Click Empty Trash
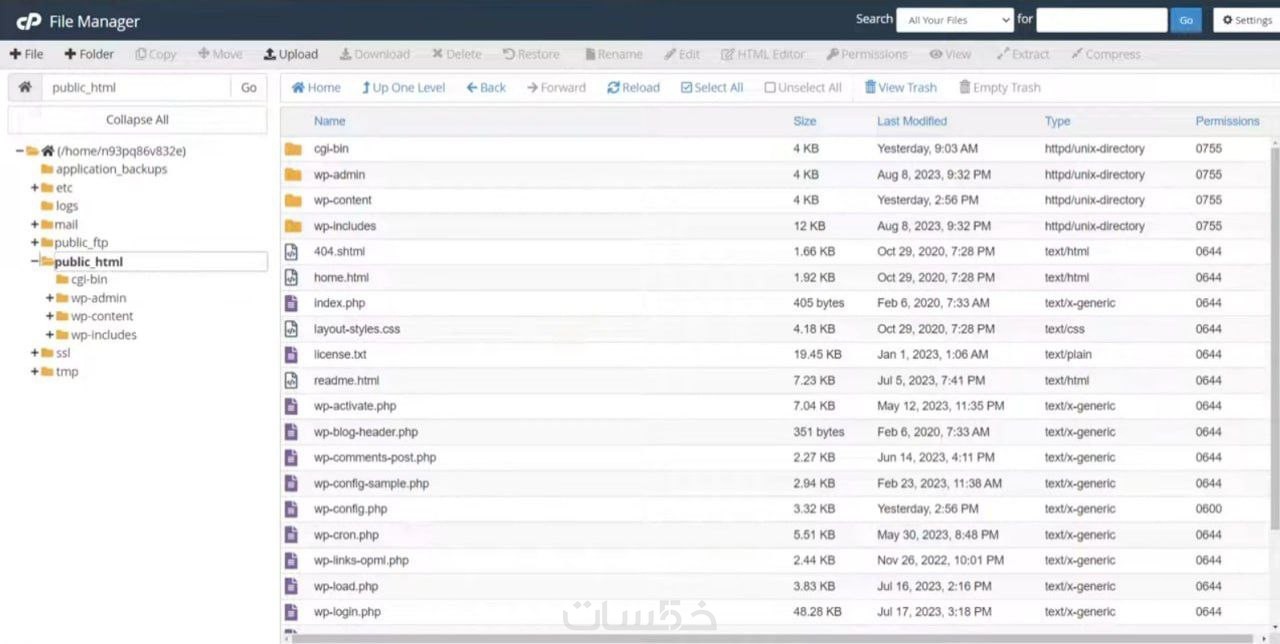This screenshot has height=644, width=1280. [x=1000, y=88]
